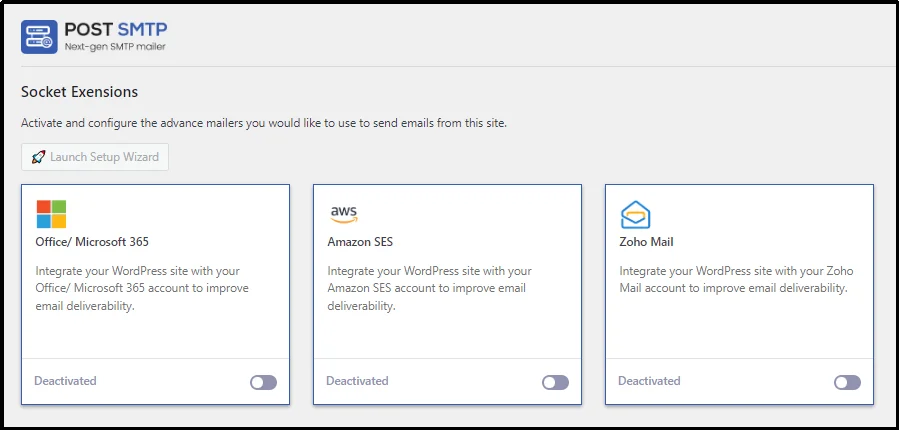This screenshot has width=899, height=430.
Task: Click the Next-gen SMTP mailer tagline
Action: click(115, 47)
